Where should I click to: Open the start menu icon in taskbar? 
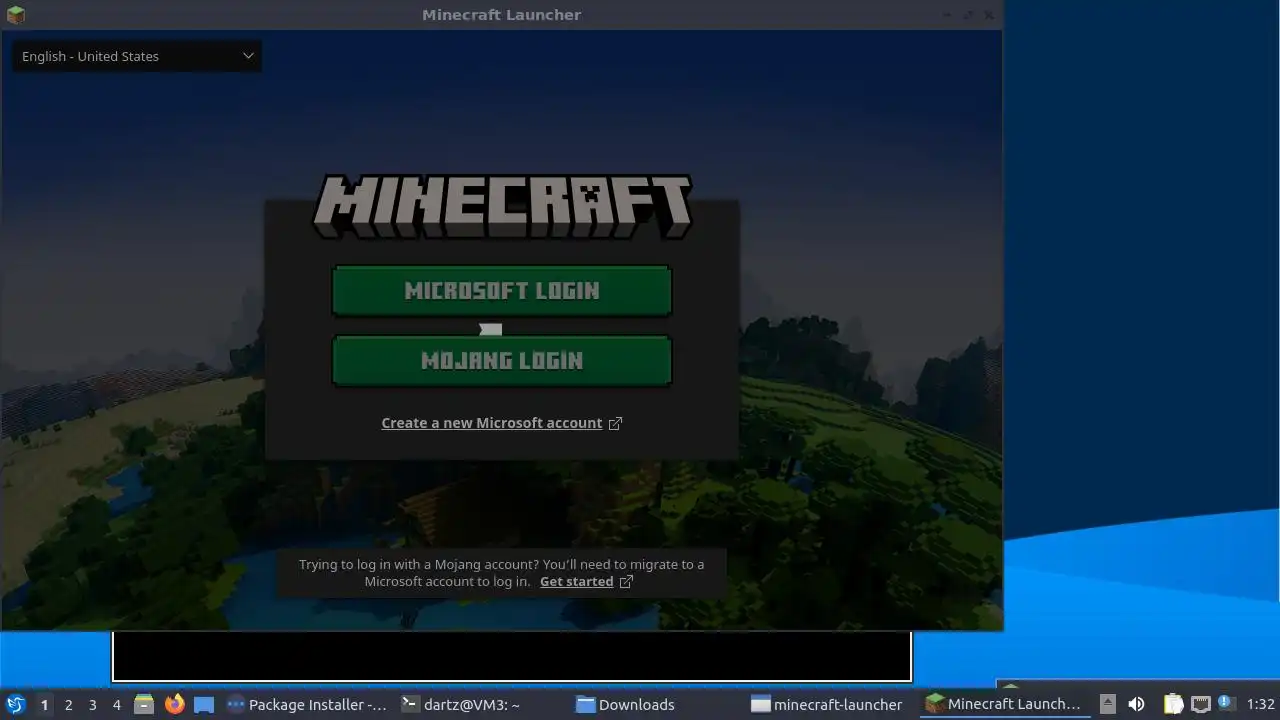(x=16, y=704)
